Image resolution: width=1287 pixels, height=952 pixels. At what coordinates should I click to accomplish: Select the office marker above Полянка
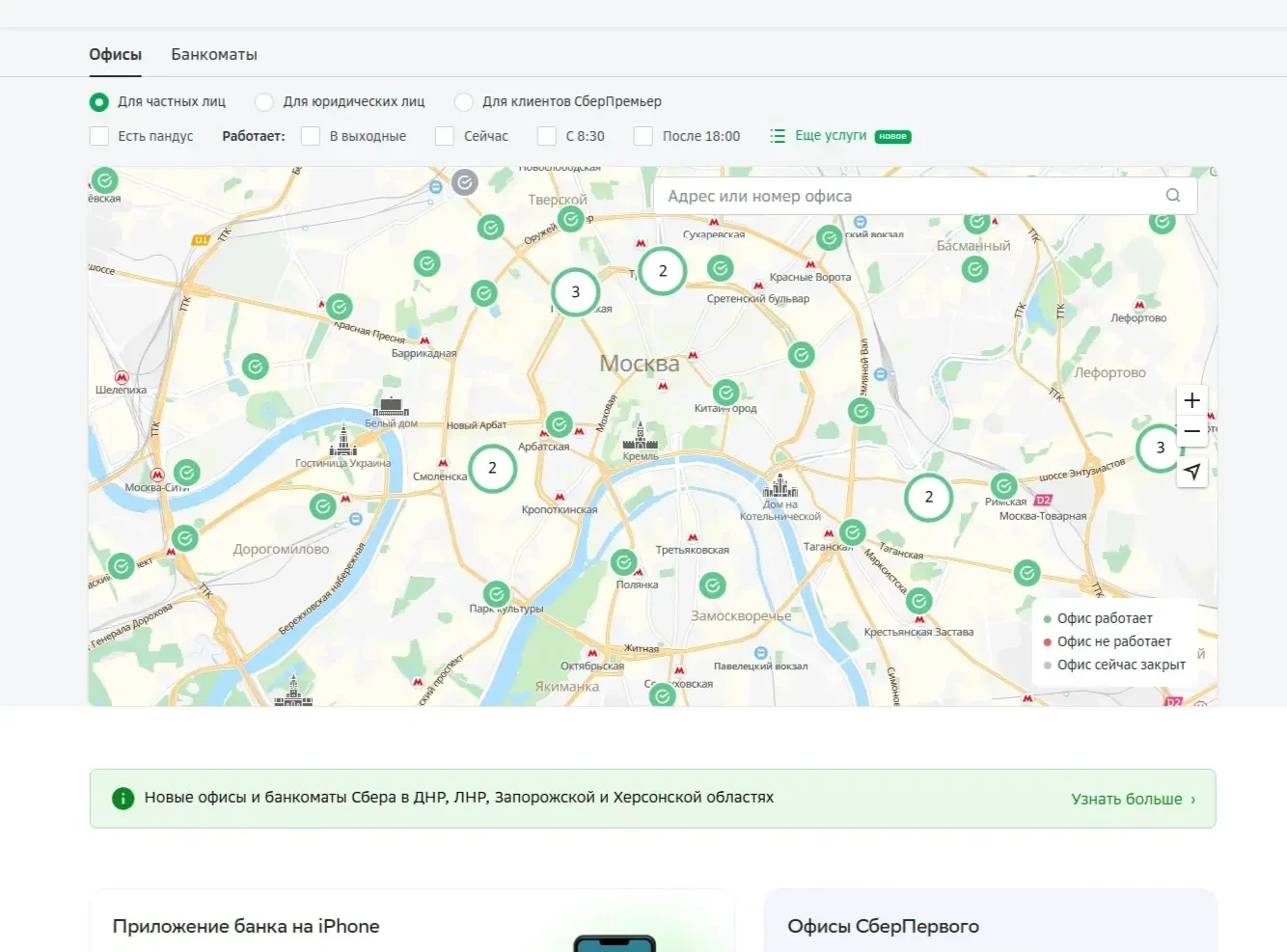(x=624, y=562)
